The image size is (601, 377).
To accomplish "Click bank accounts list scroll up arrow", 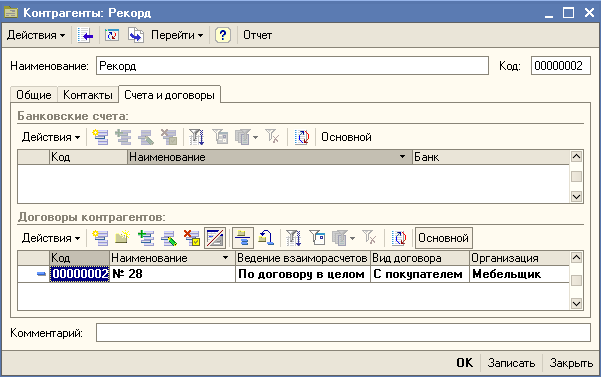I will pyautogui.click(x=576, y=157).
